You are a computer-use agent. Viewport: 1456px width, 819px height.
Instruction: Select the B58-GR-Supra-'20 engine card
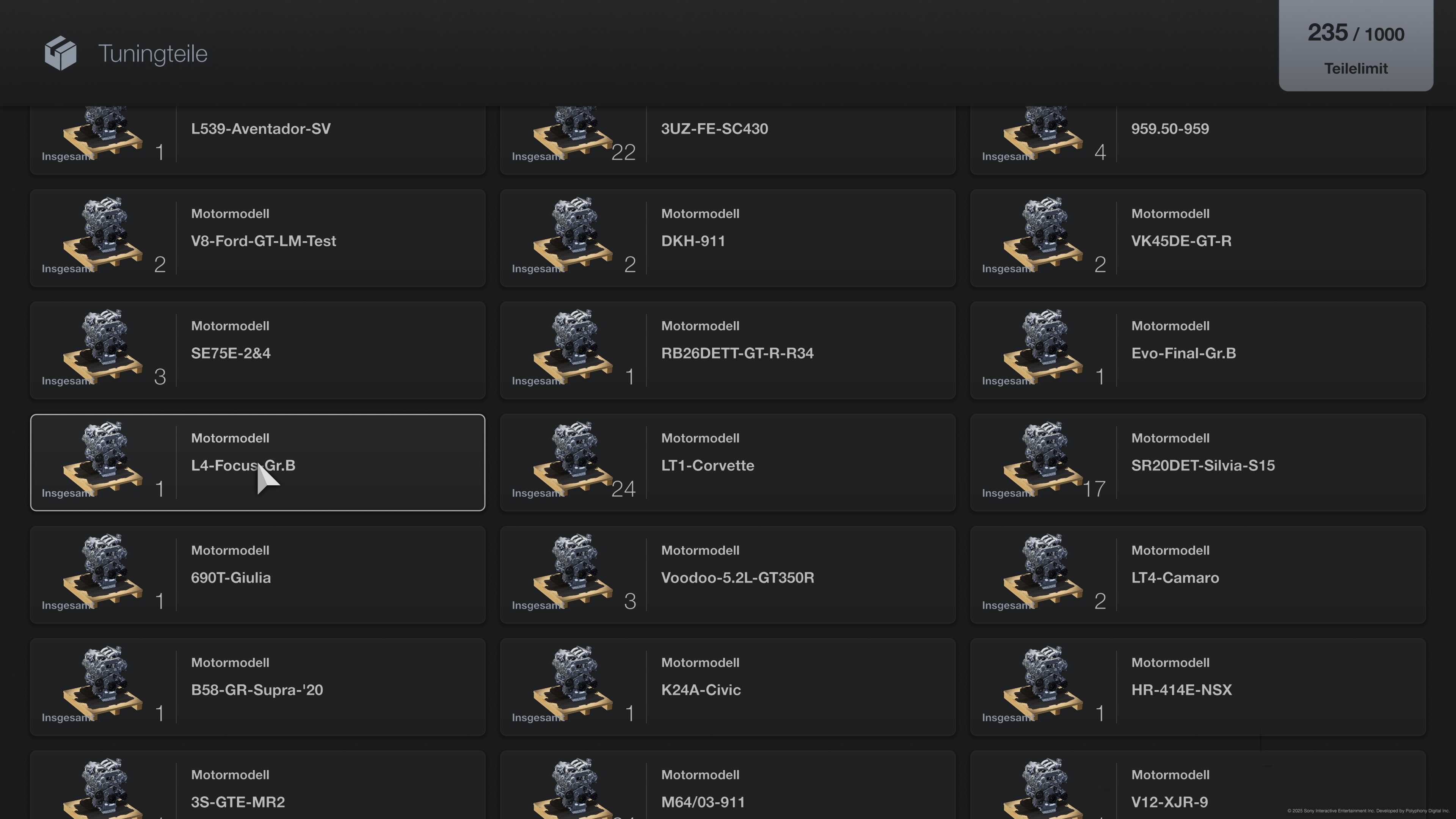[257, 687]
